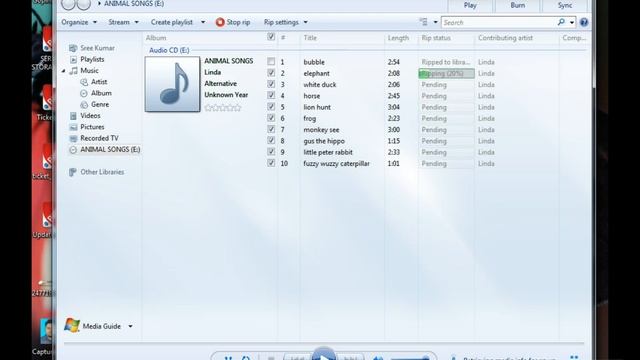This screenshot has height=360, width=640.
Task: Open the Stream dropdown menu
Action: pyautogui.click(x=123, y=22)
